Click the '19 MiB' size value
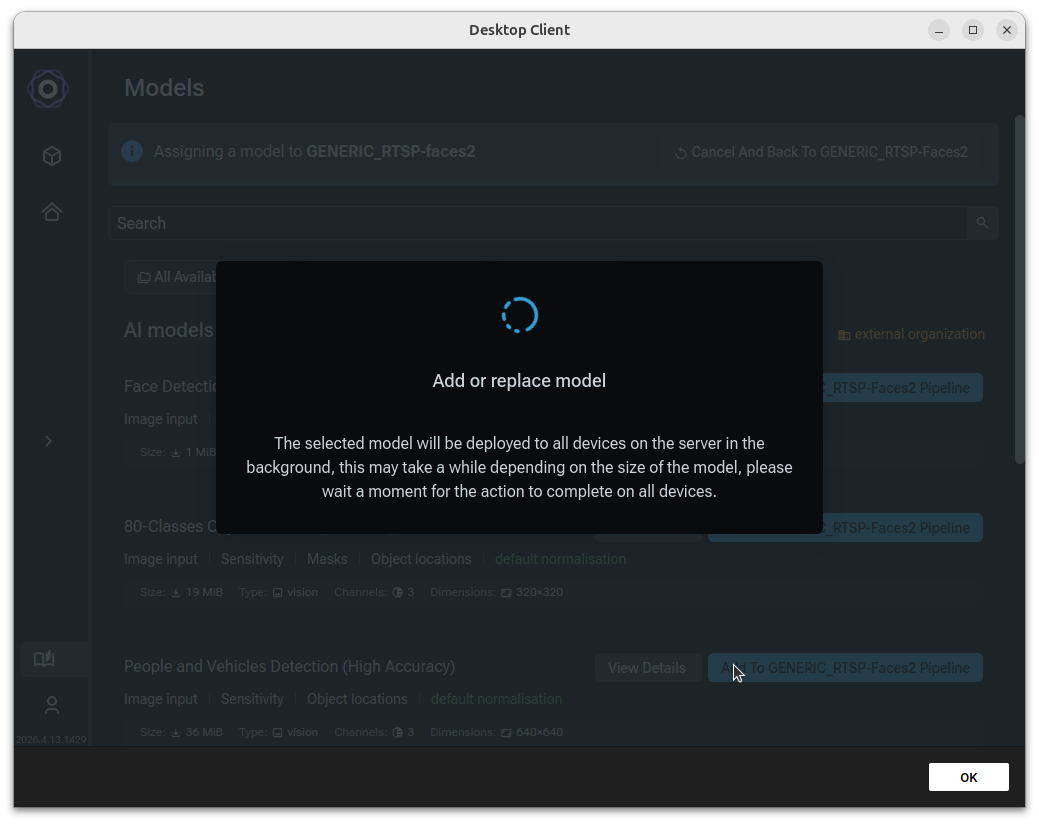Viewport: 1039px width, 824px height. (204, 592)
